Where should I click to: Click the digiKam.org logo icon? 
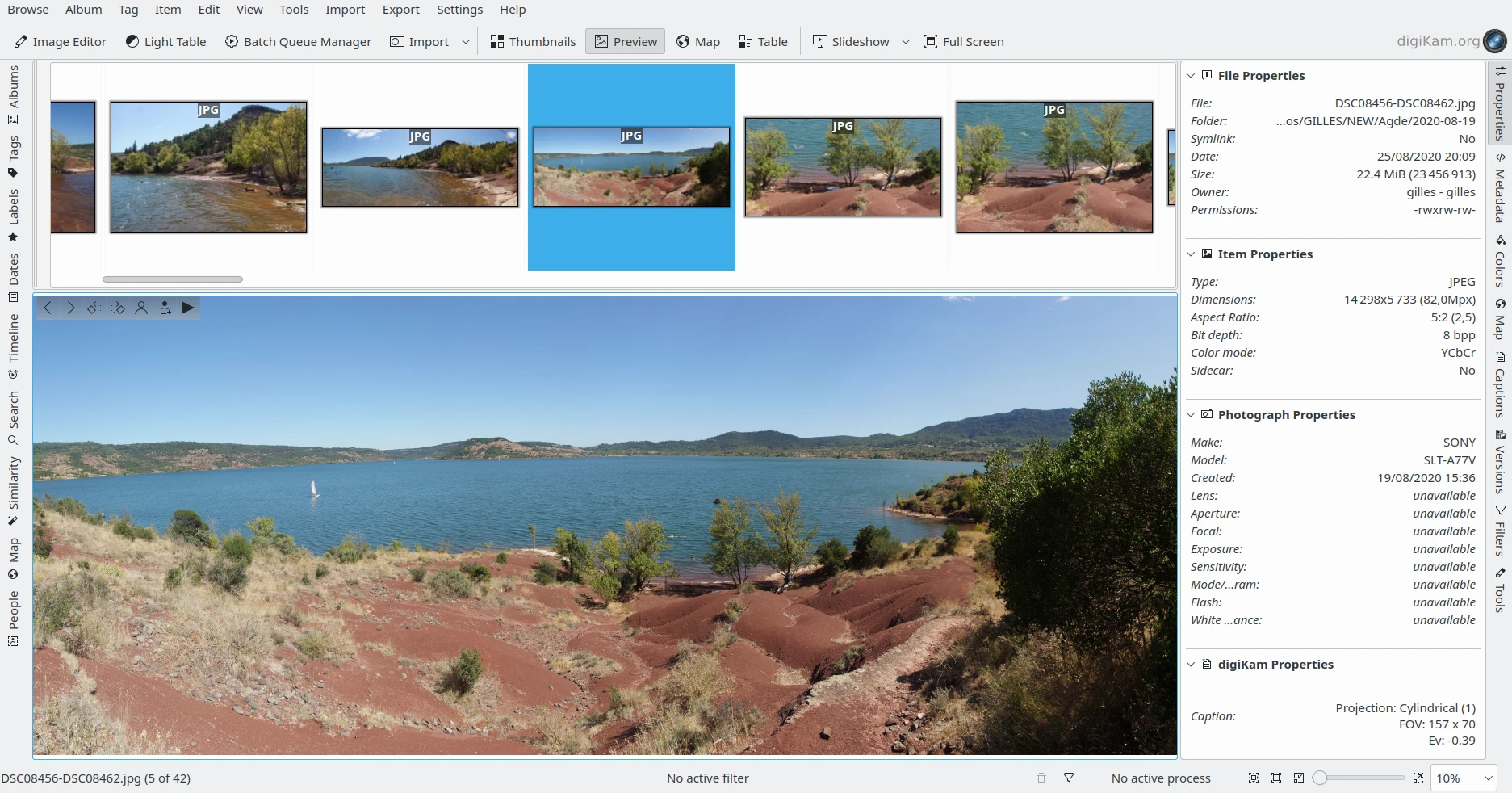pyautogui.click(x=1495, y=41)
